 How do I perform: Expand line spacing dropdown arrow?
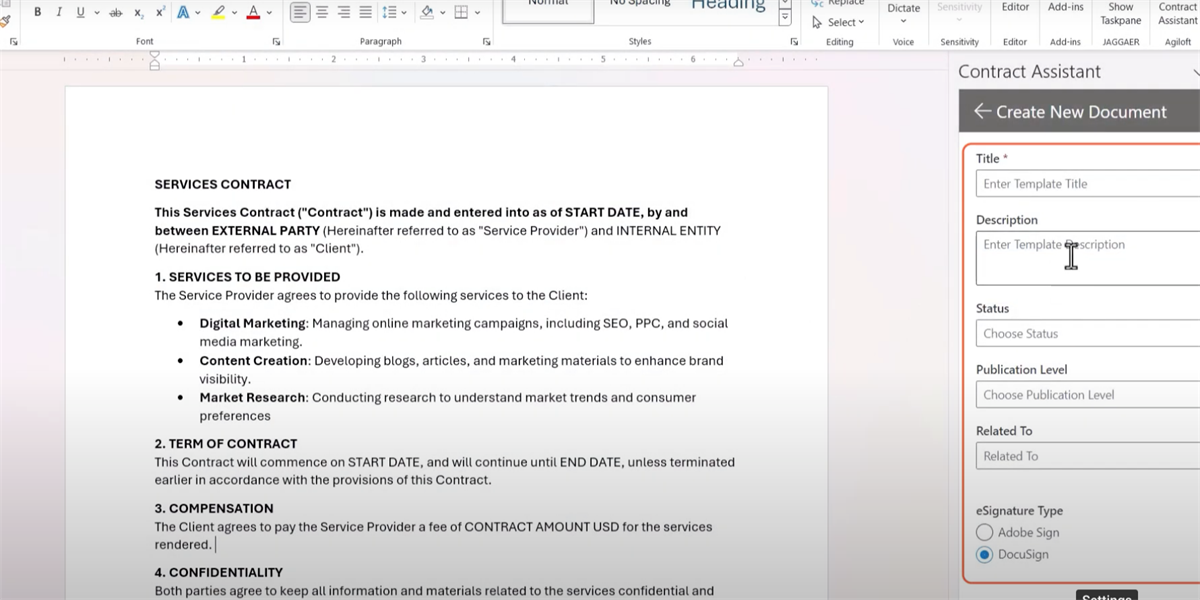(x=403, y=12)
